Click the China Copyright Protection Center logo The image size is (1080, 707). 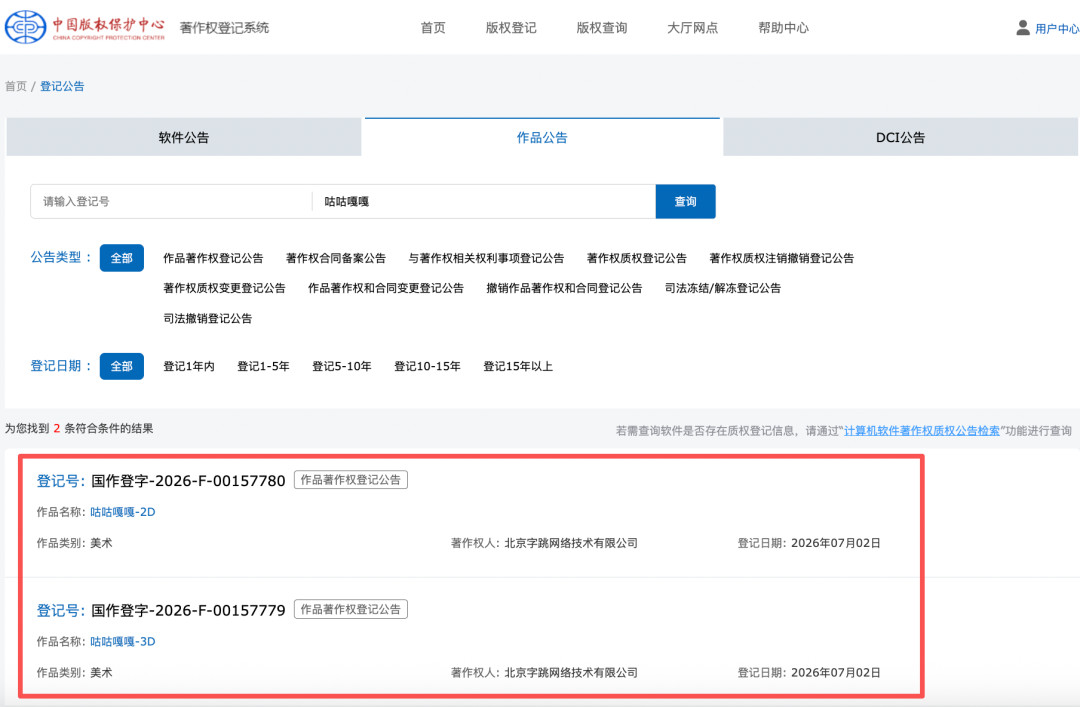[x=85, y=28]
